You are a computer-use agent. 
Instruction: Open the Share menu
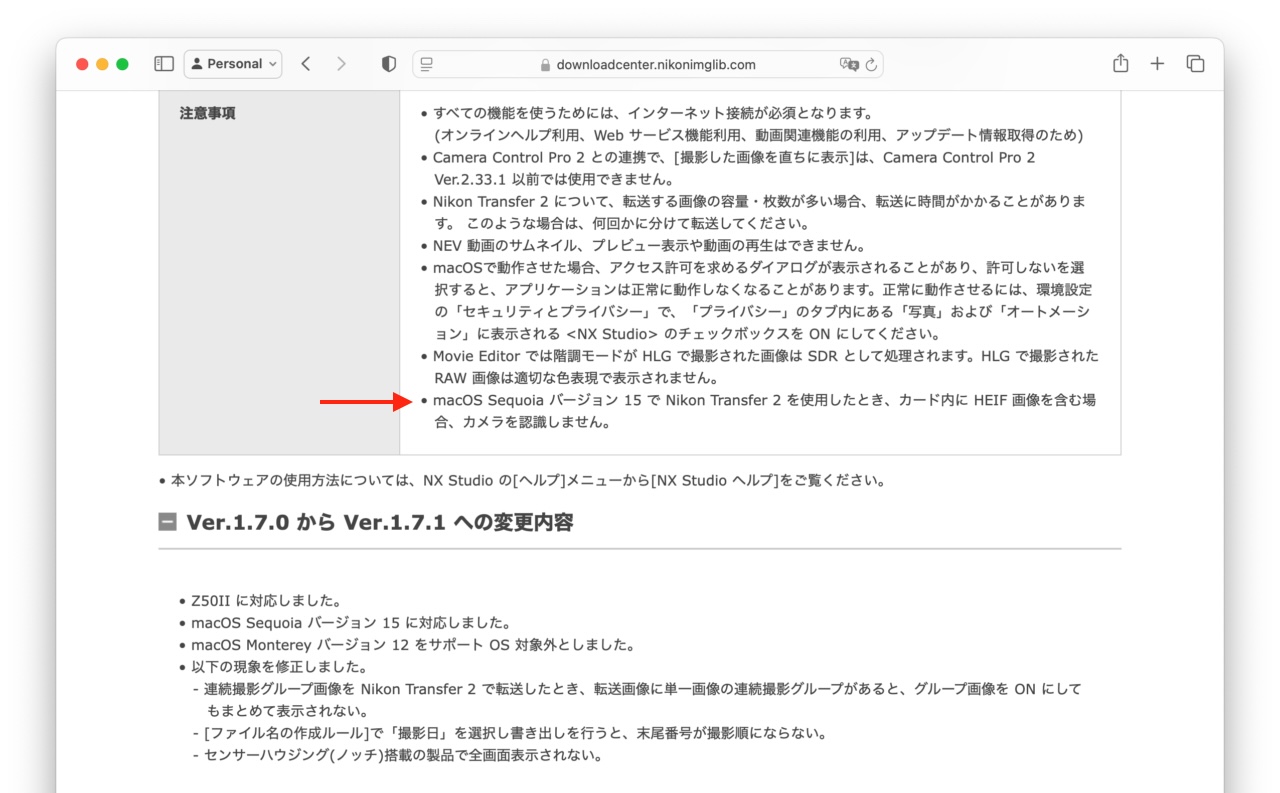coord(1120,63)
